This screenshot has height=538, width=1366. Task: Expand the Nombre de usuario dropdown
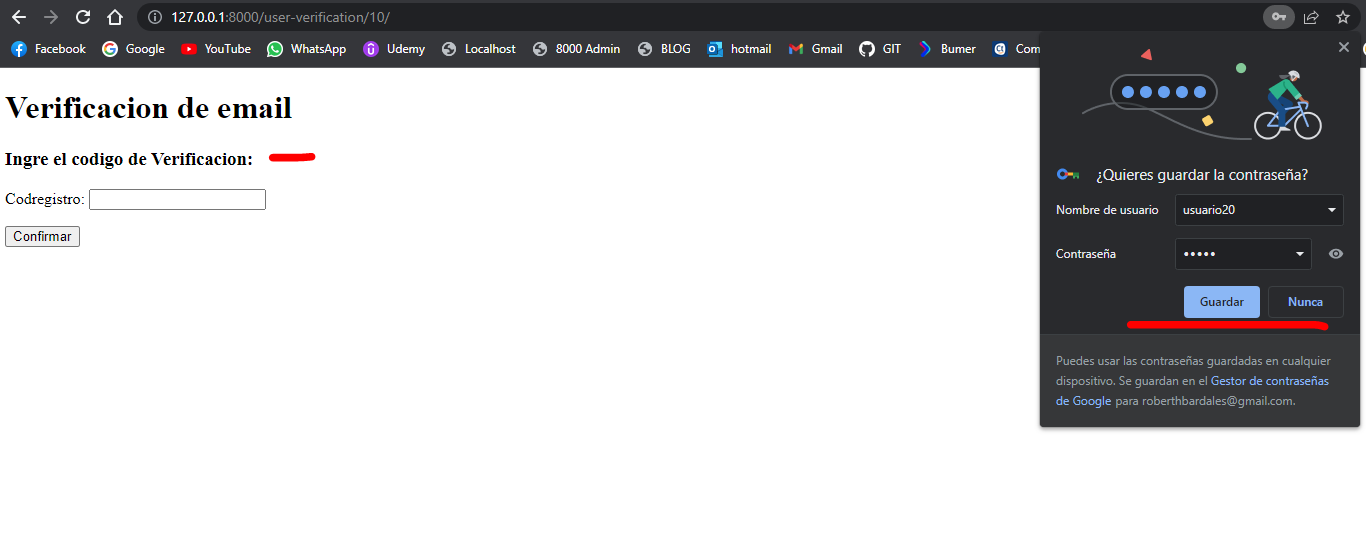(1331, 210)
